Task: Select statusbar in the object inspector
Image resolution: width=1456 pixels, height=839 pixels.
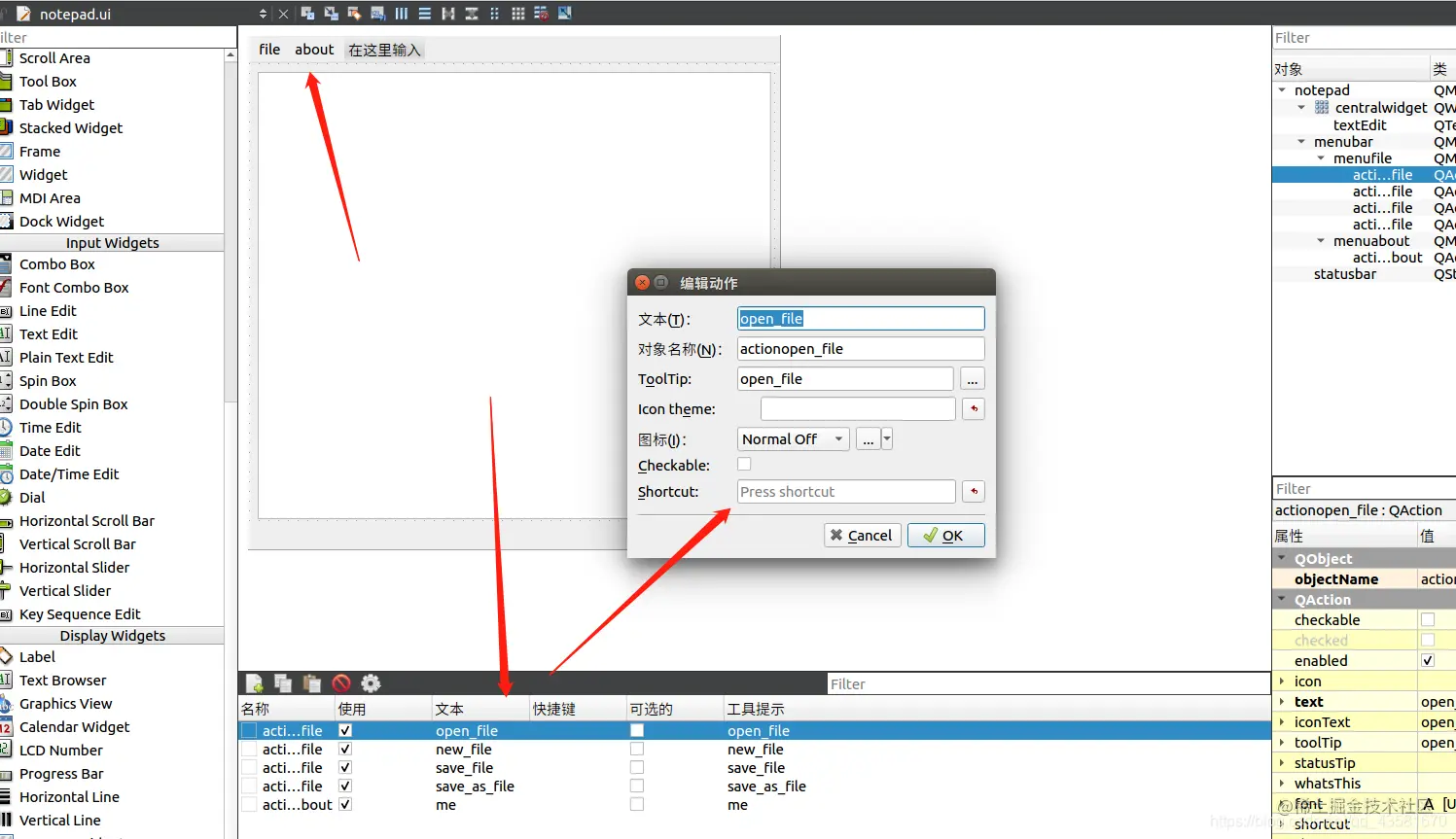Action: coord(1344,274)
